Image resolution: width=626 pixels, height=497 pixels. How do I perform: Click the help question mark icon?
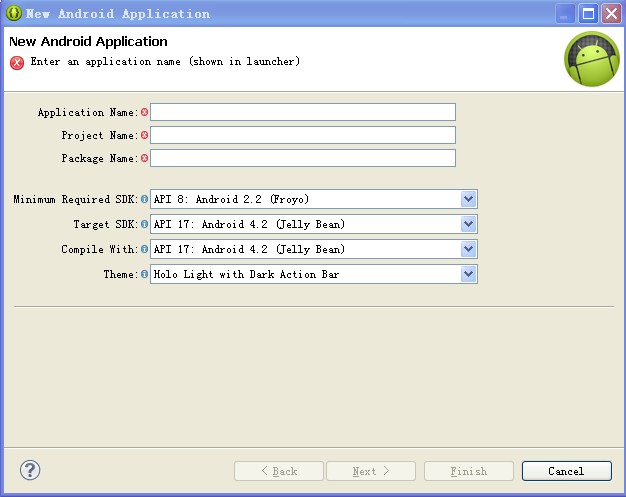[x=30, y=470]
